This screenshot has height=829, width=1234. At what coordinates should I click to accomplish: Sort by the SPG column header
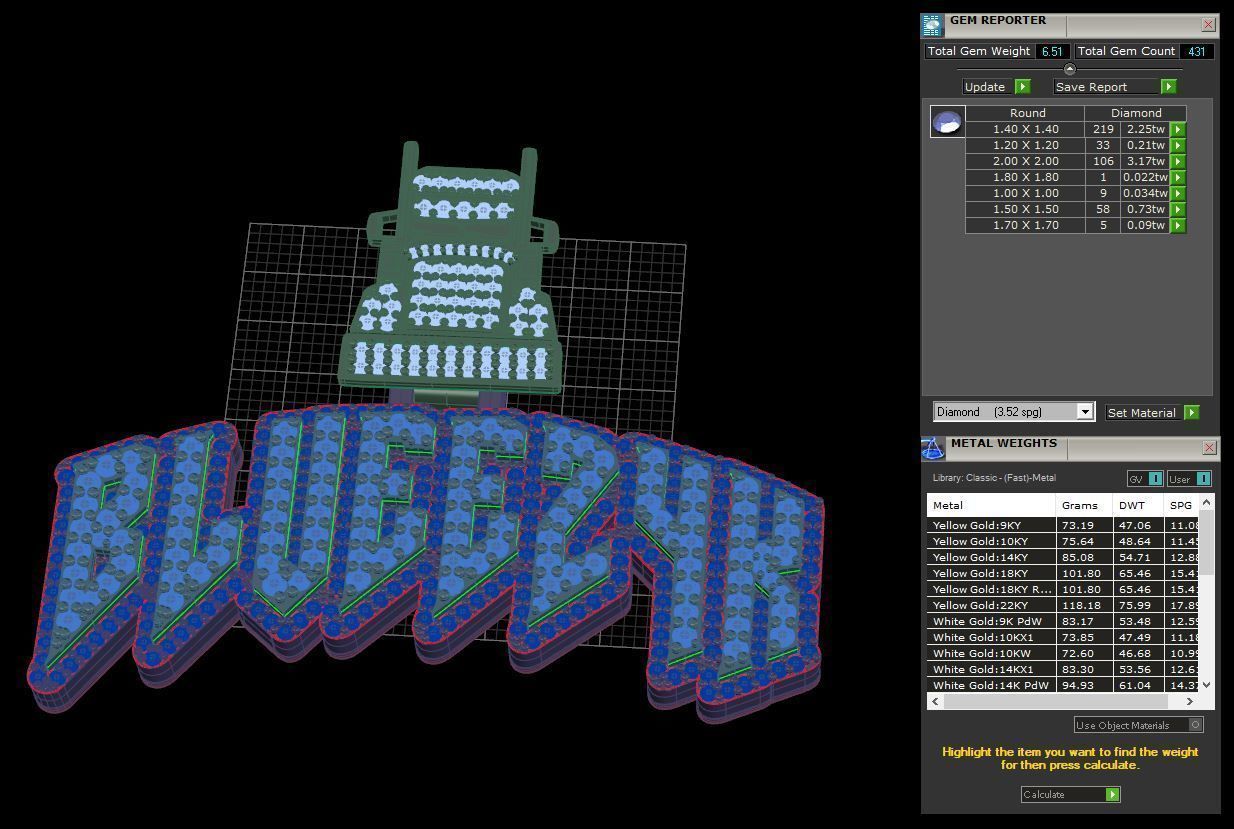pos(1182,505)
